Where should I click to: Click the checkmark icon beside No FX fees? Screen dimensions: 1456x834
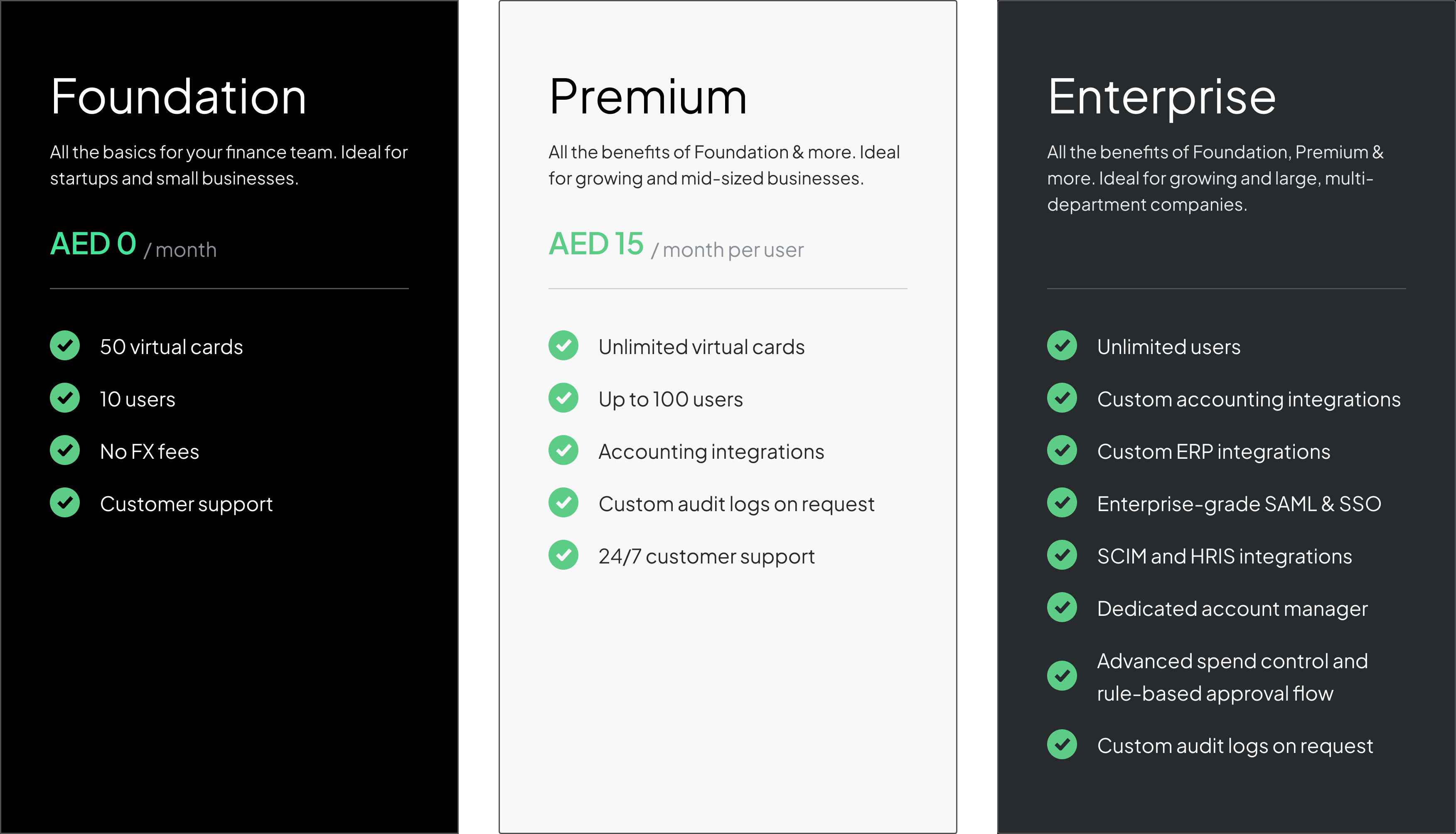pyautogui.click(x=65, y=450)
